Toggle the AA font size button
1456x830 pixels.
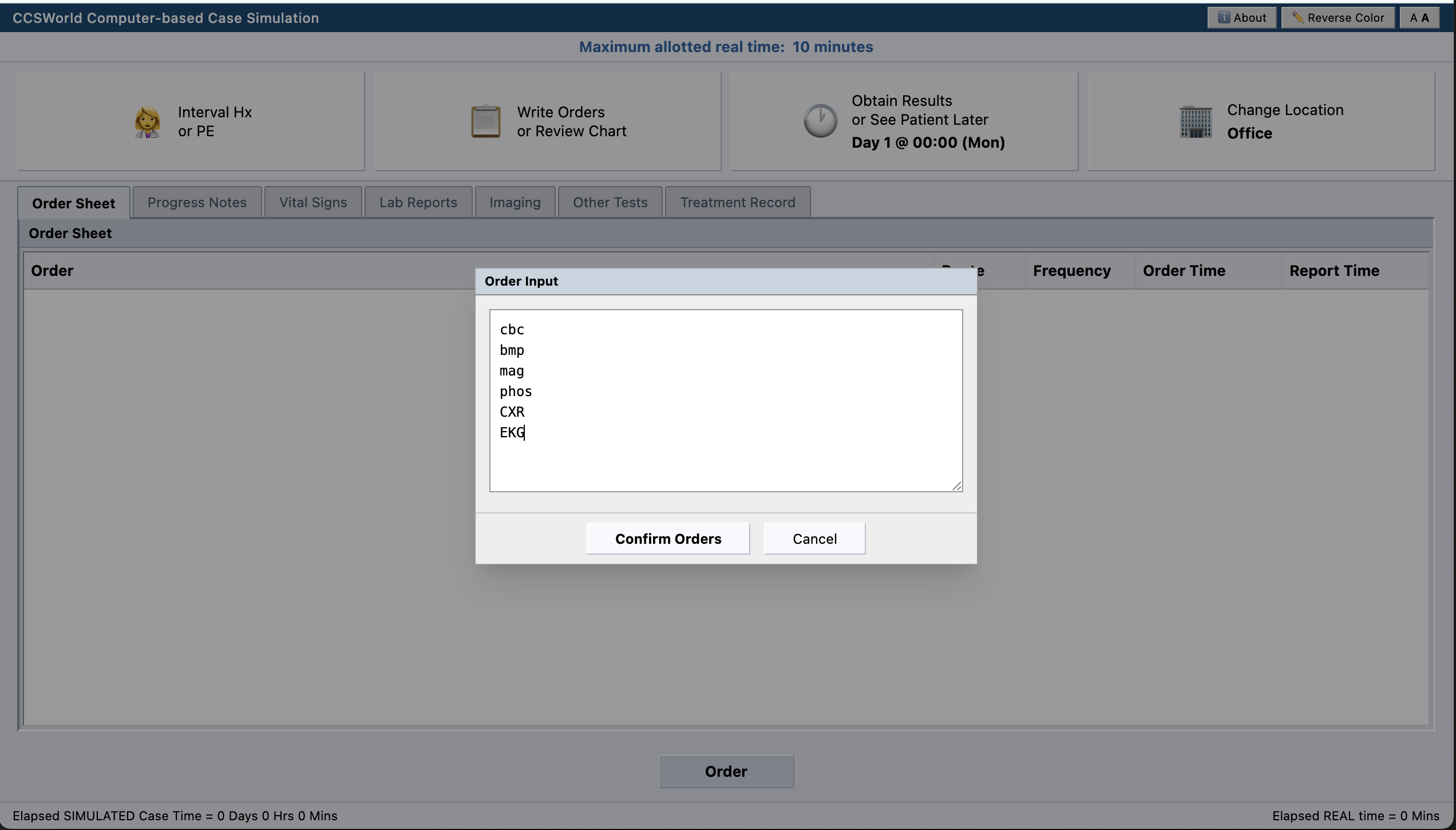1419,18
